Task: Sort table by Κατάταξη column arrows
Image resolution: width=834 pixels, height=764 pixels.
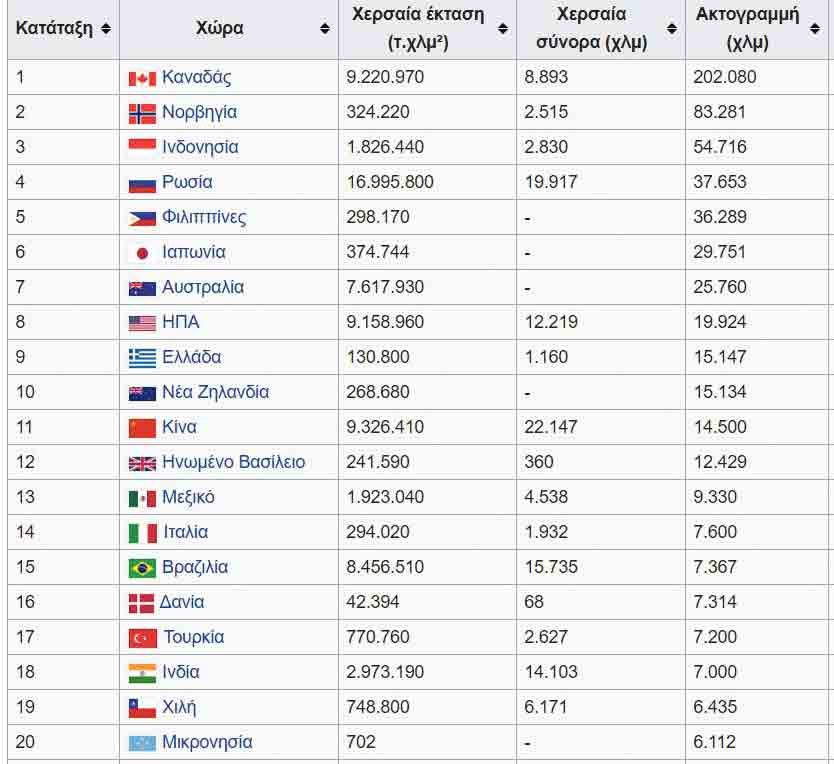Action: [106, 28]
